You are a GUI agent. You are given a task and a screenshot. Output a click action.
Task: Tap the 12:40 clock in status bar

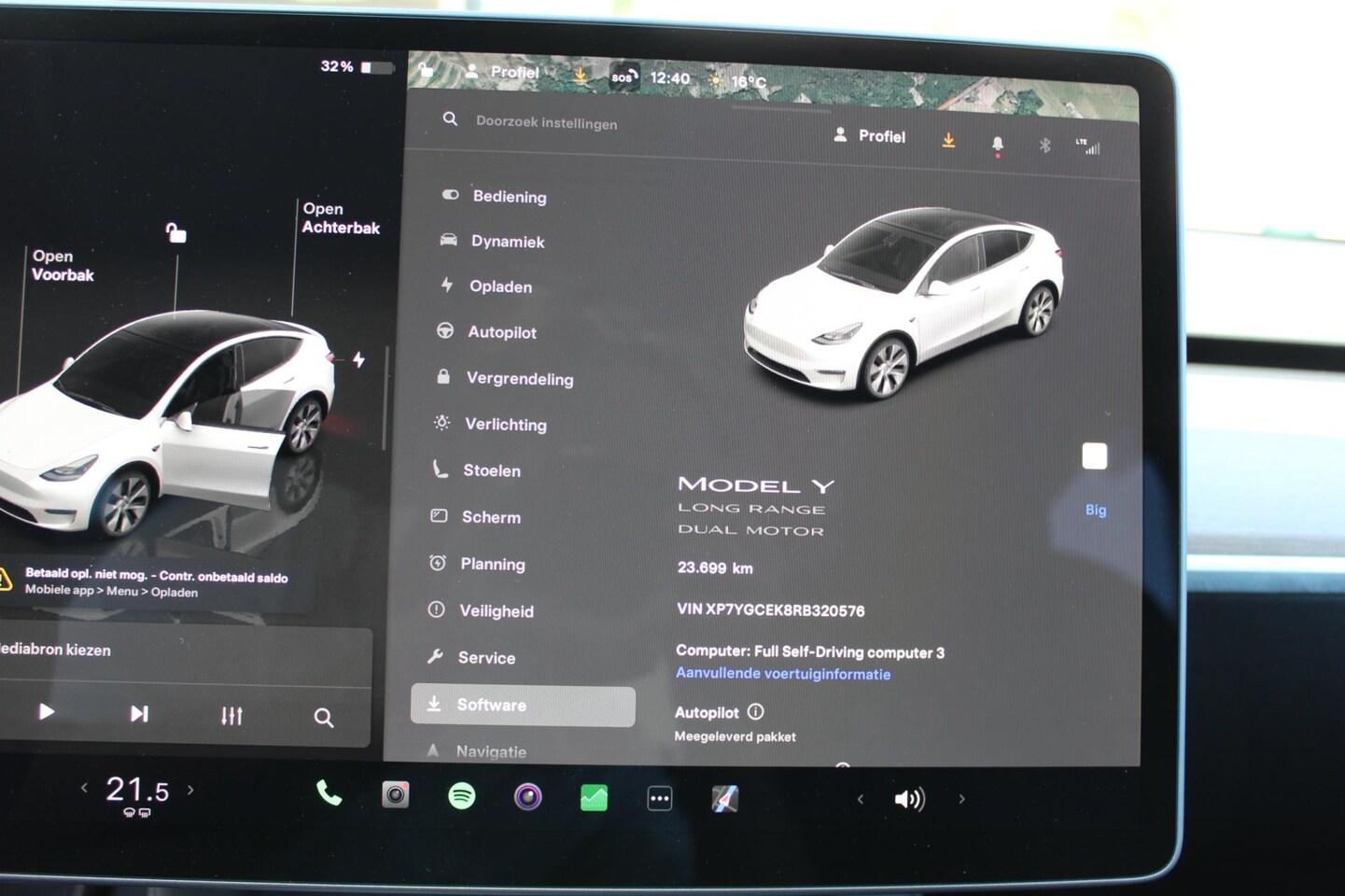pyautogui.click(x=670, y=78)
